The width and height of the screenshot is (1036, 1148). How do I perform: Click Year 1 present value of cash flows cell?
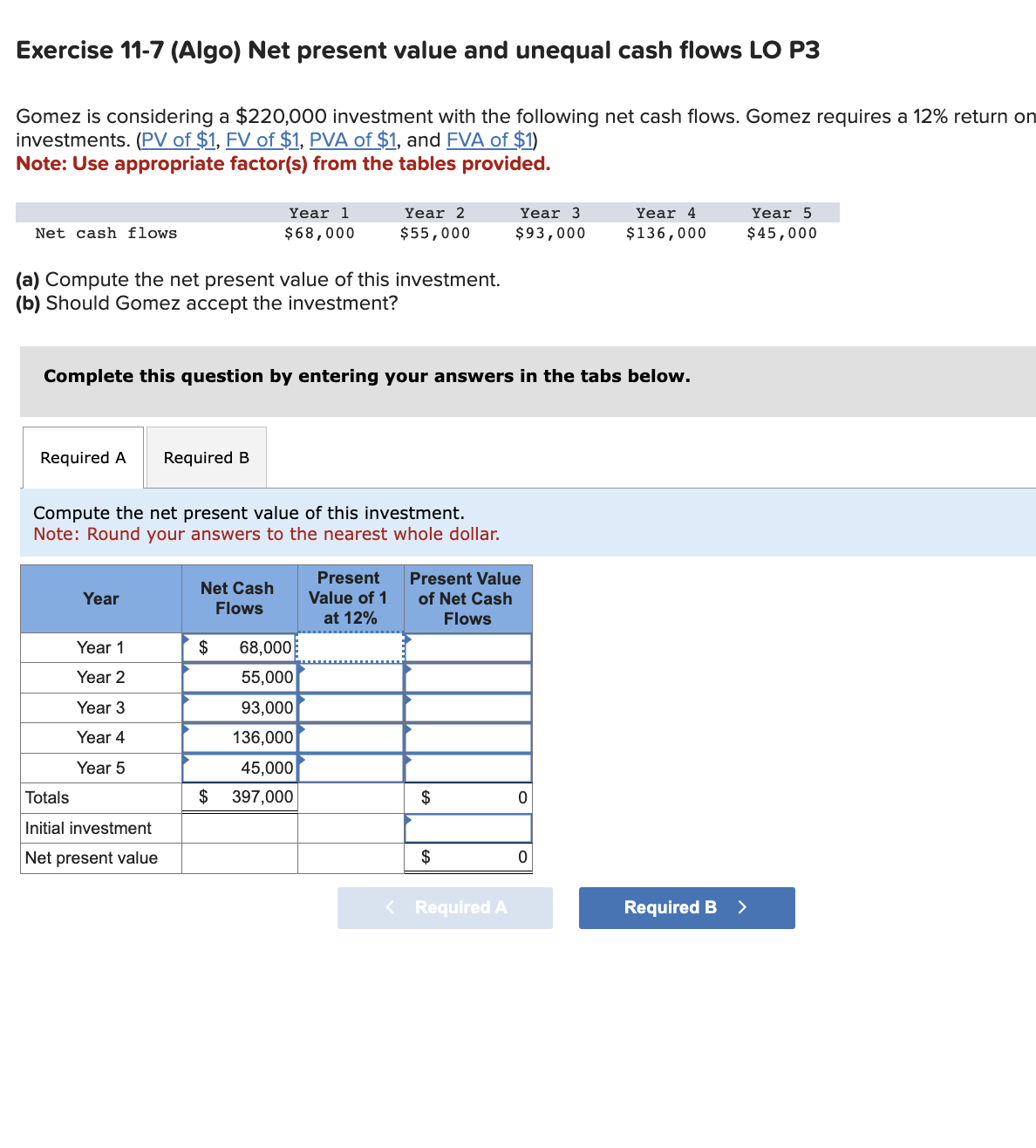pos(468,647)
